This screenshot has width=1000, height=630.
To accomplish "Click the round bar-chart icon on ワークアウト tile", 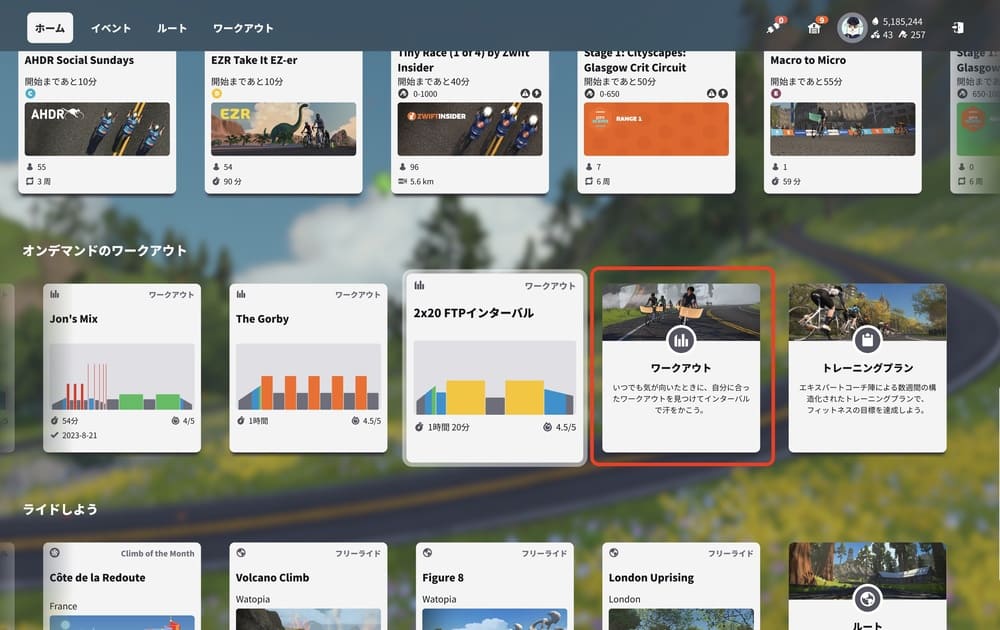I will pyautogui.click(x=681, y=340).
